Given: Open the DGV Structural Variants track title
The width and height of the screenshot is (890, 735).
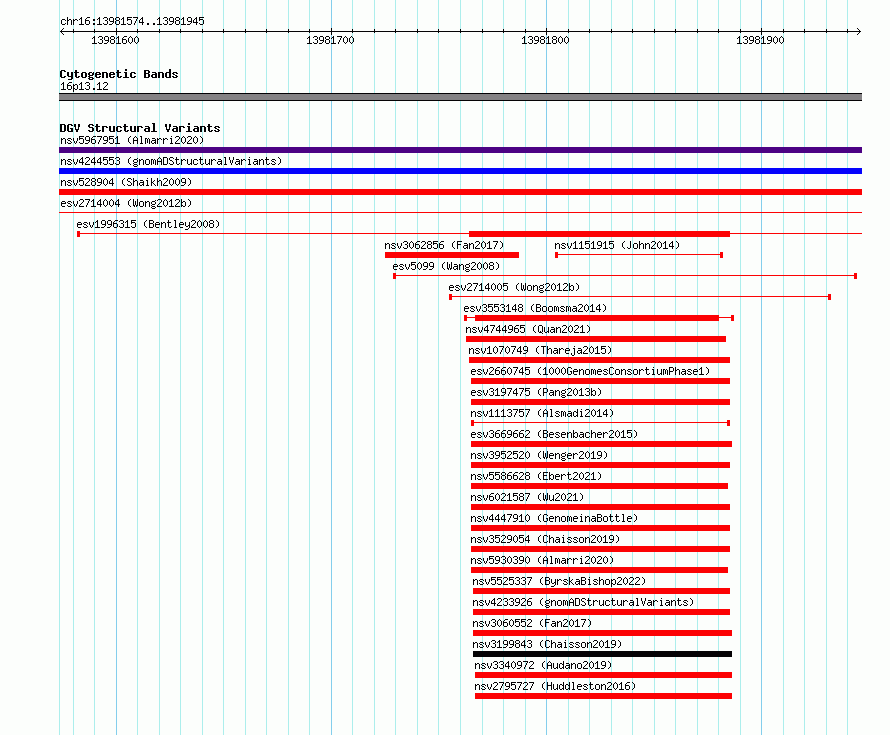Looking at the screenshot, I should tap(140, 128).
